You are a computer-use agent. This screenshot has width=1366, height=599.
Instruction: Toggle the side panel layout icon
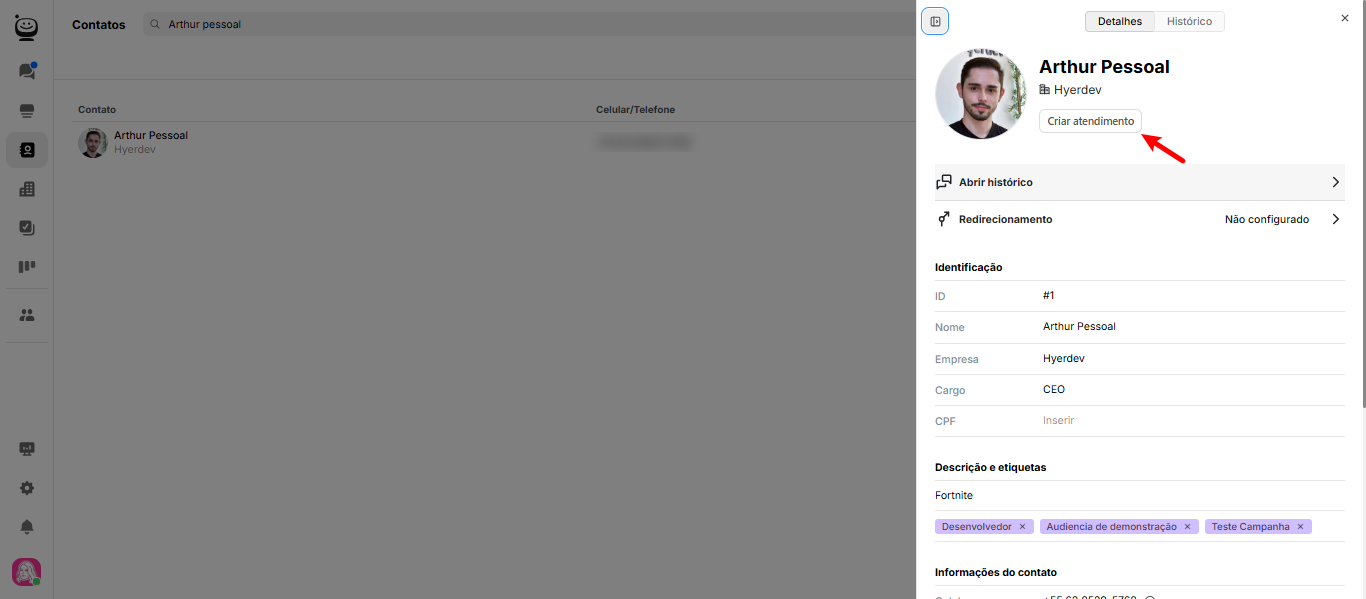click(935, 22)
